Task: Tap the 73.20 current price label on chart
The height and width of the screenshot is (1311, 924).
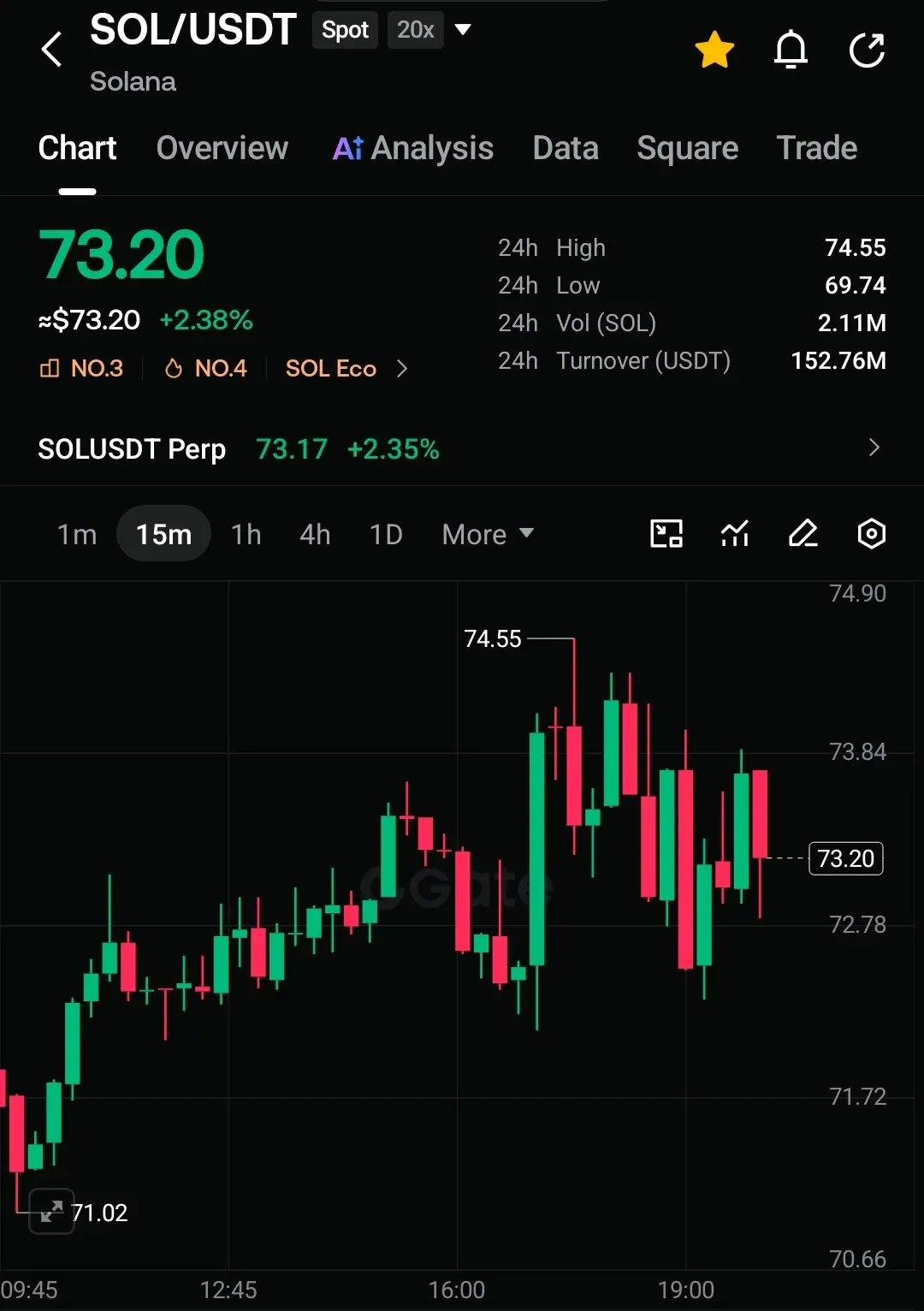Action: click(x=846, y=858)
